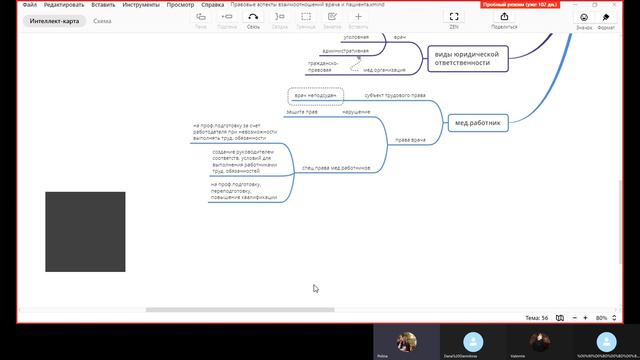
Task: Select the 'спец.права мед.работников' subtopic
Action: 336,168
